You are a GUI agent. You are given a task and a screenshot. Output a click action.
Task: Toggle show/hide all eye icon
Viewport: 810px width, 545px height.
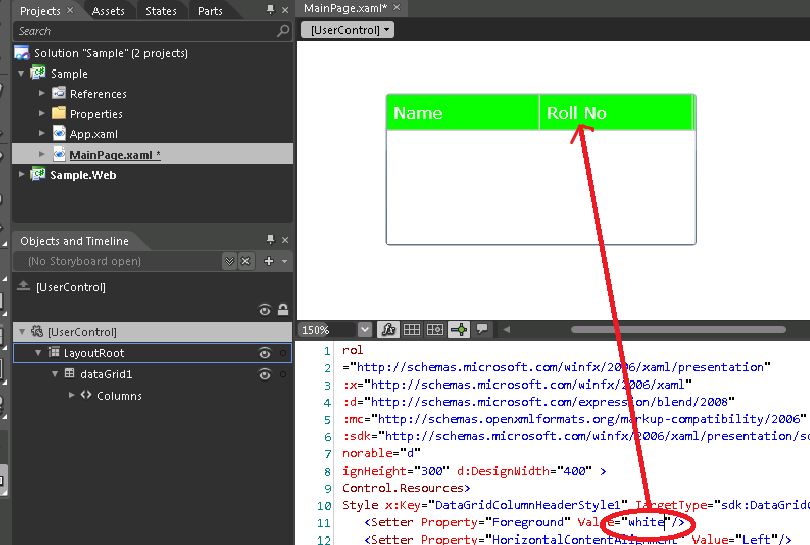point(265,310)
